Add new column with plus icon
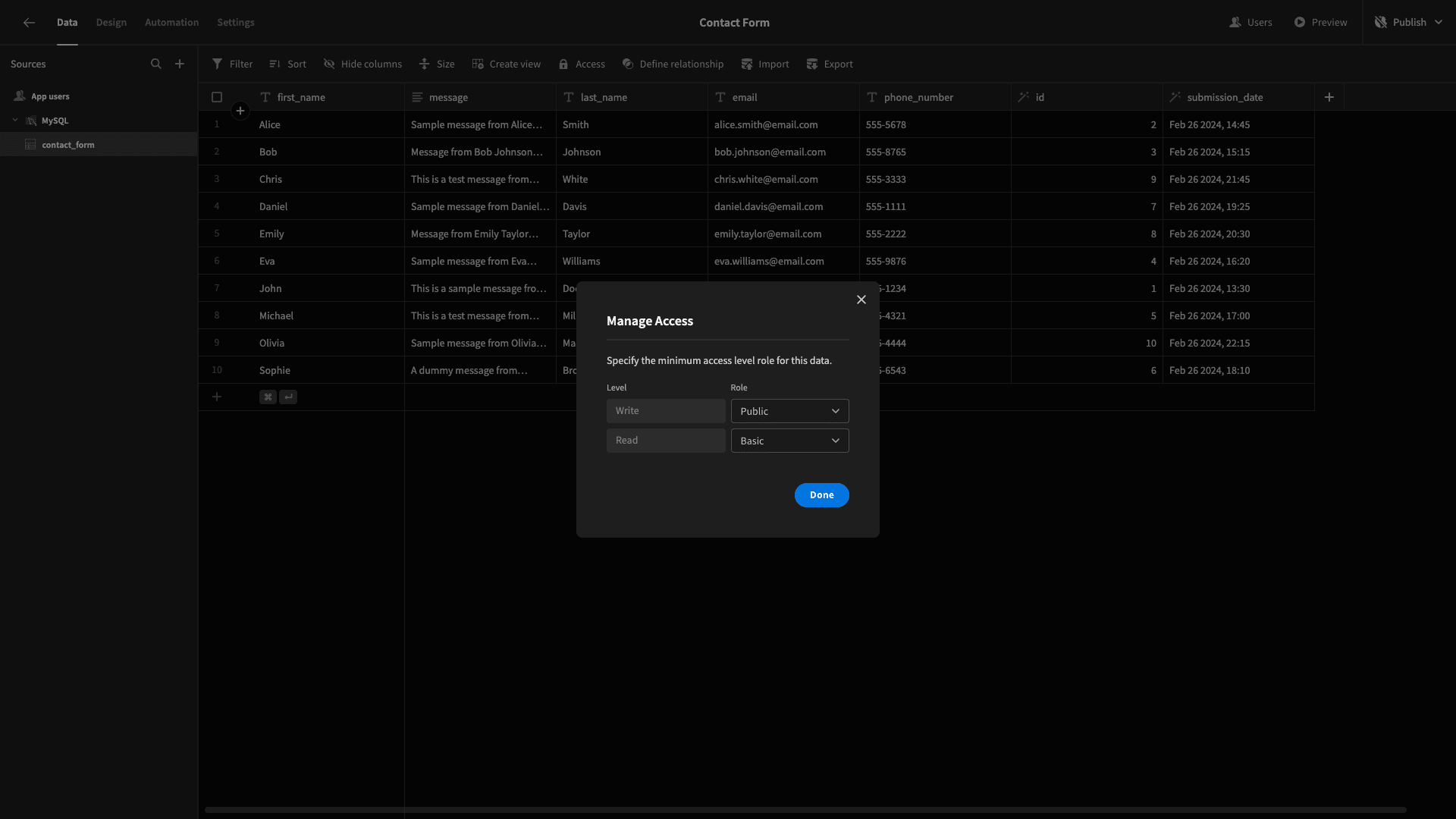The image size is (1456, 819). 1329,97
